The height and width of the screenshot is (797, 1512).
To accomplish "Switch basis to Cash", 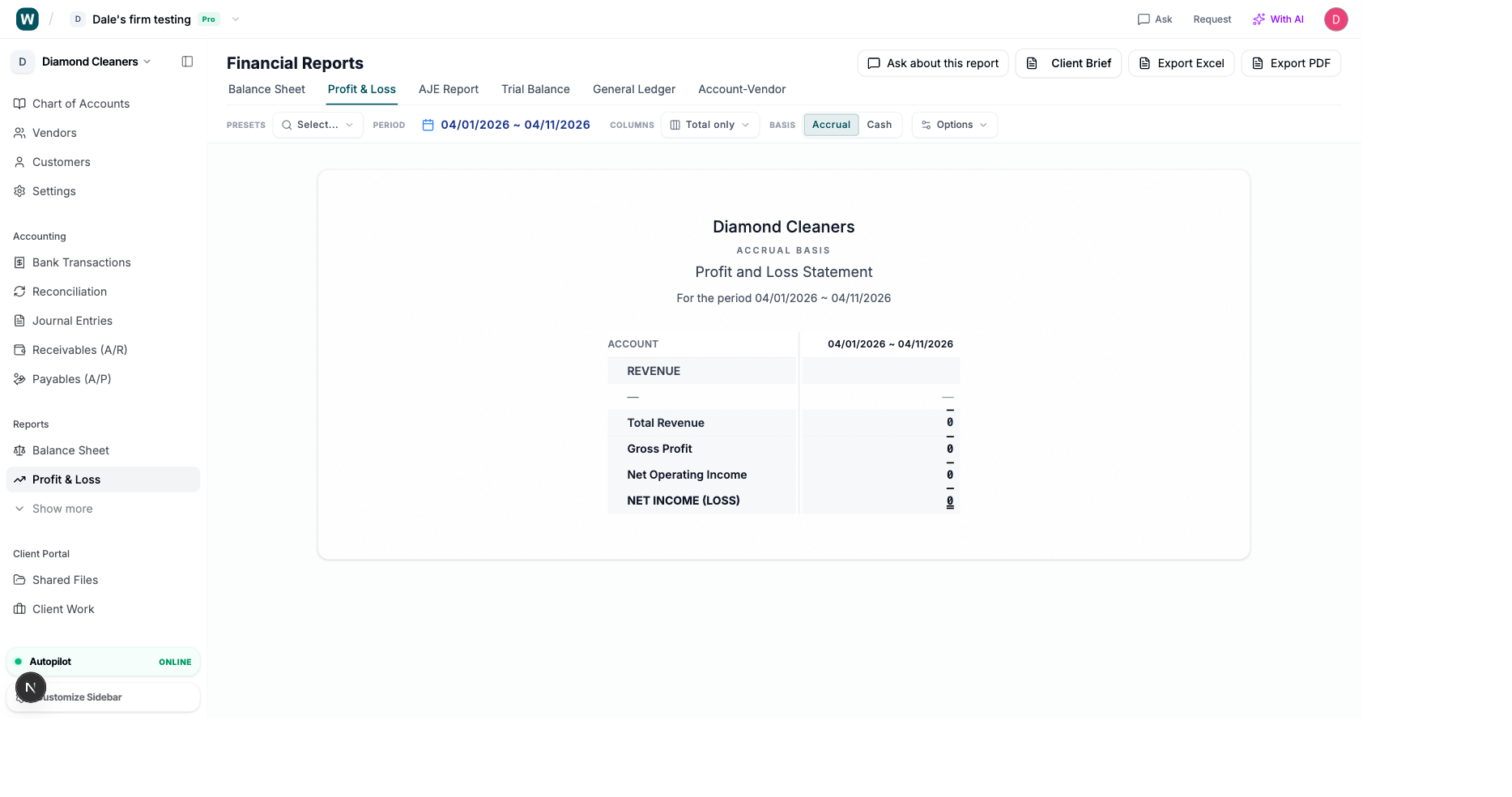I will point(879,125).
